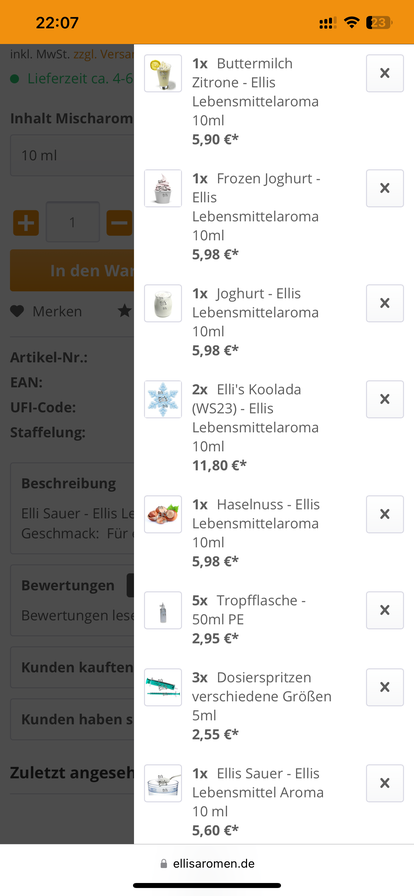The image size is (414, 896).
Task: Remove Frozen Joghurt item from cart
Action: pyautogui.click(x=385, y=188)
